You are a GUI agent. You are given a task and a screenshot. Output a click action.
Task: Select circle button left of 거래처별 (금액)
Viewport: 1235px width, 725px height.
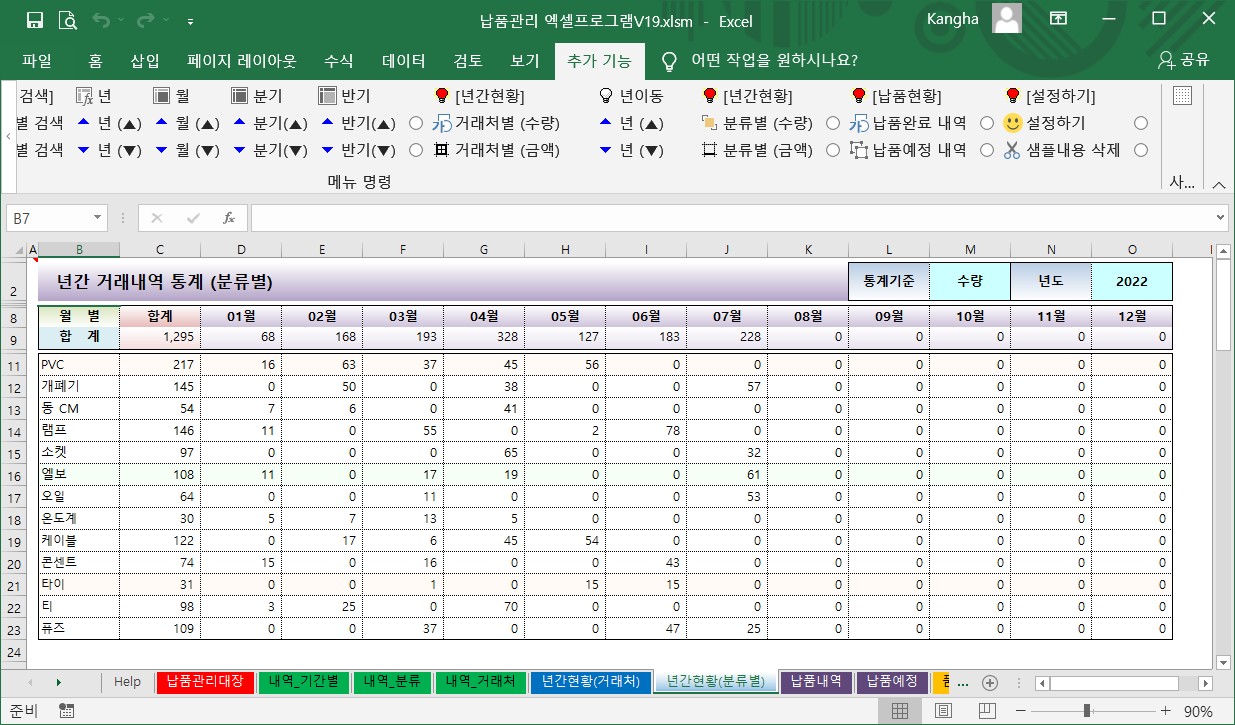pyautogui.click(x=416, y=151)
